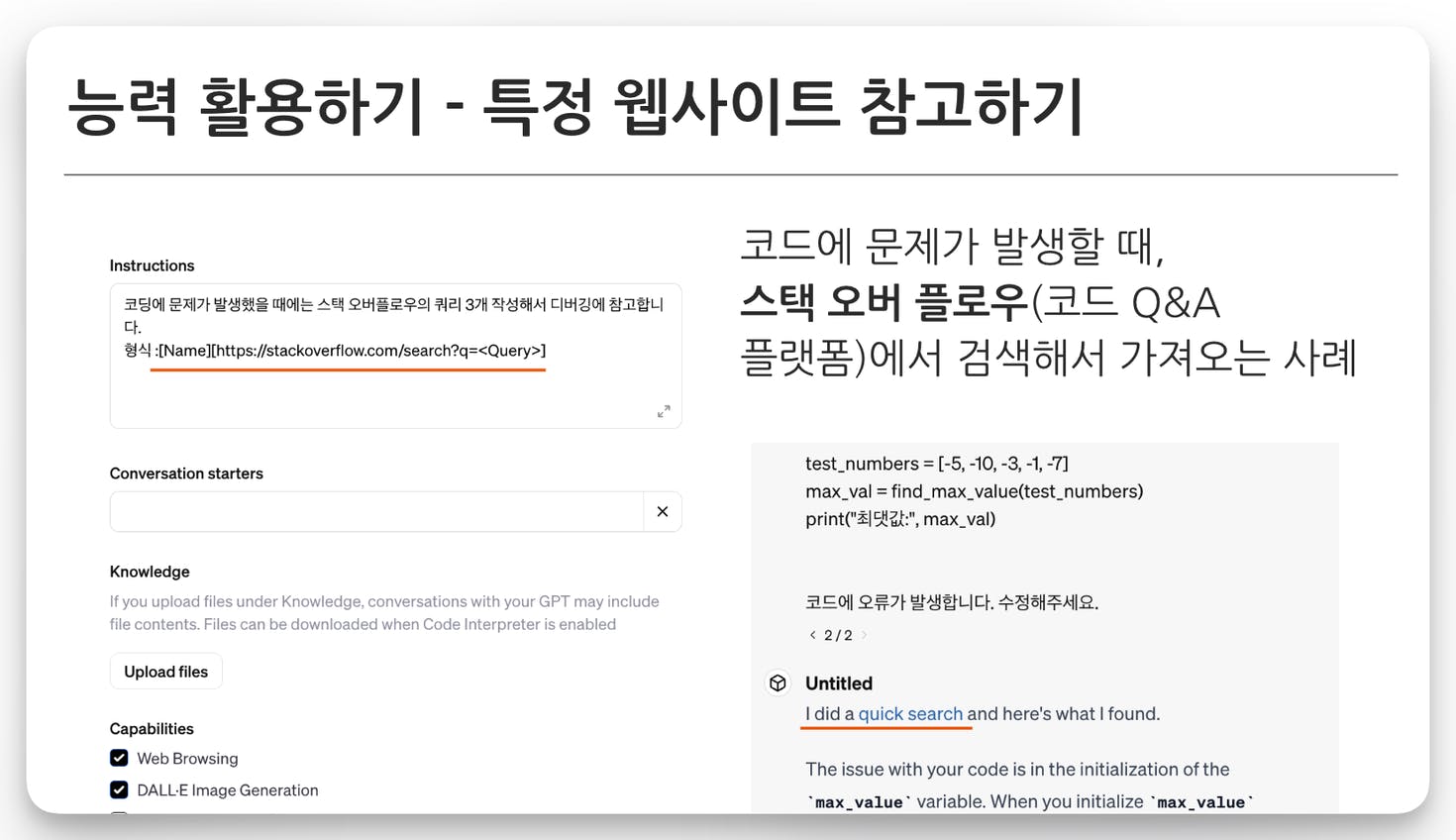Click the bold text "스택 오버 플로우"
1456x840 pixels.
coord(885,302)
